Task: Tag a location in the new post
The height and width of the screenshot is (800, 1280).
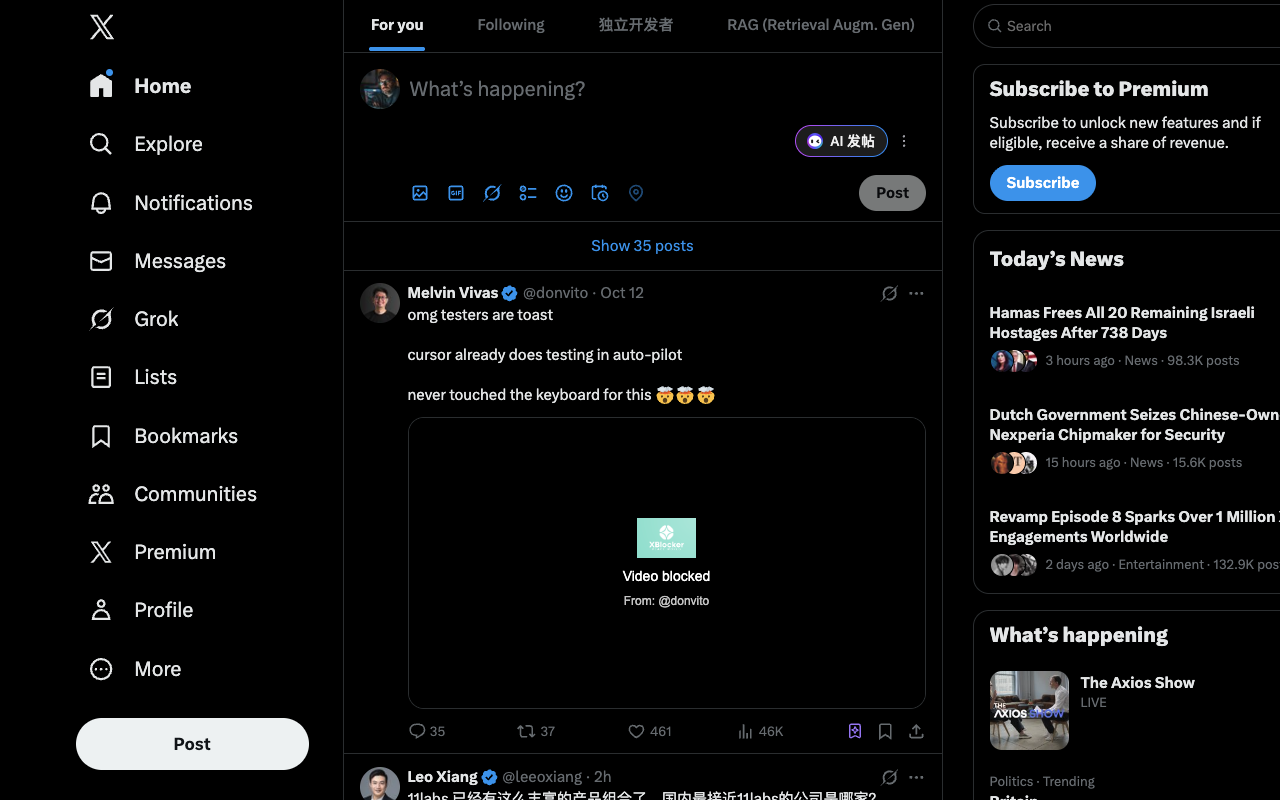Action: 636,193
